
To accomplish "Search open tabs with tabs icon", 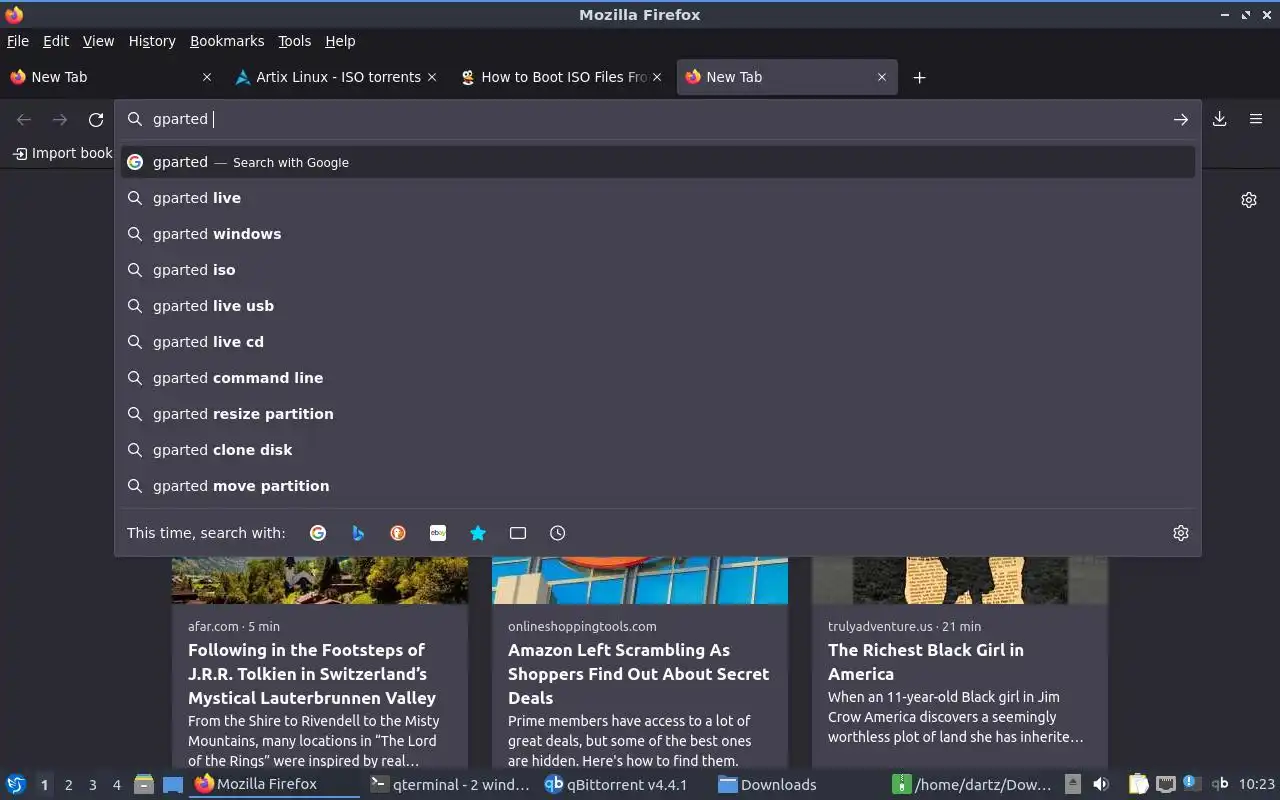I will pos(518,533).
